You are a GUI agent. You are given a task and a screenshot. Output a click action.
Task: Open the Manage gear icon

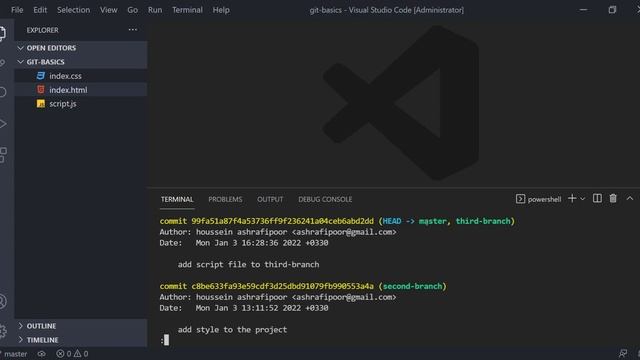3,331
